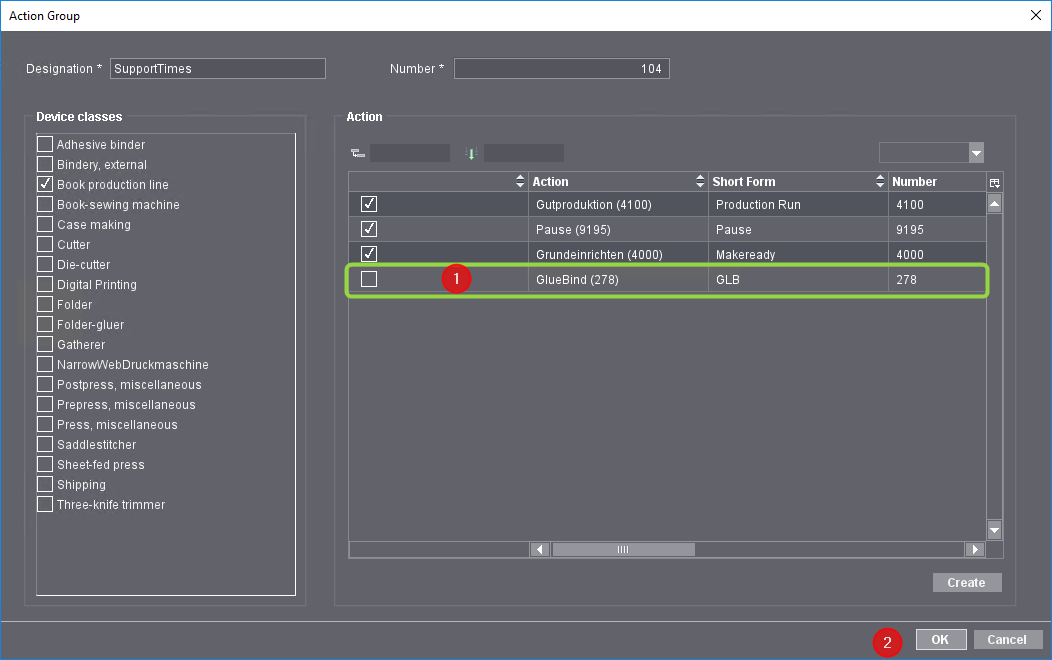Click the sort arrows on the Action column header
Image resolution: width=1052 pixels, height=660 pixels.
(700, 181)
